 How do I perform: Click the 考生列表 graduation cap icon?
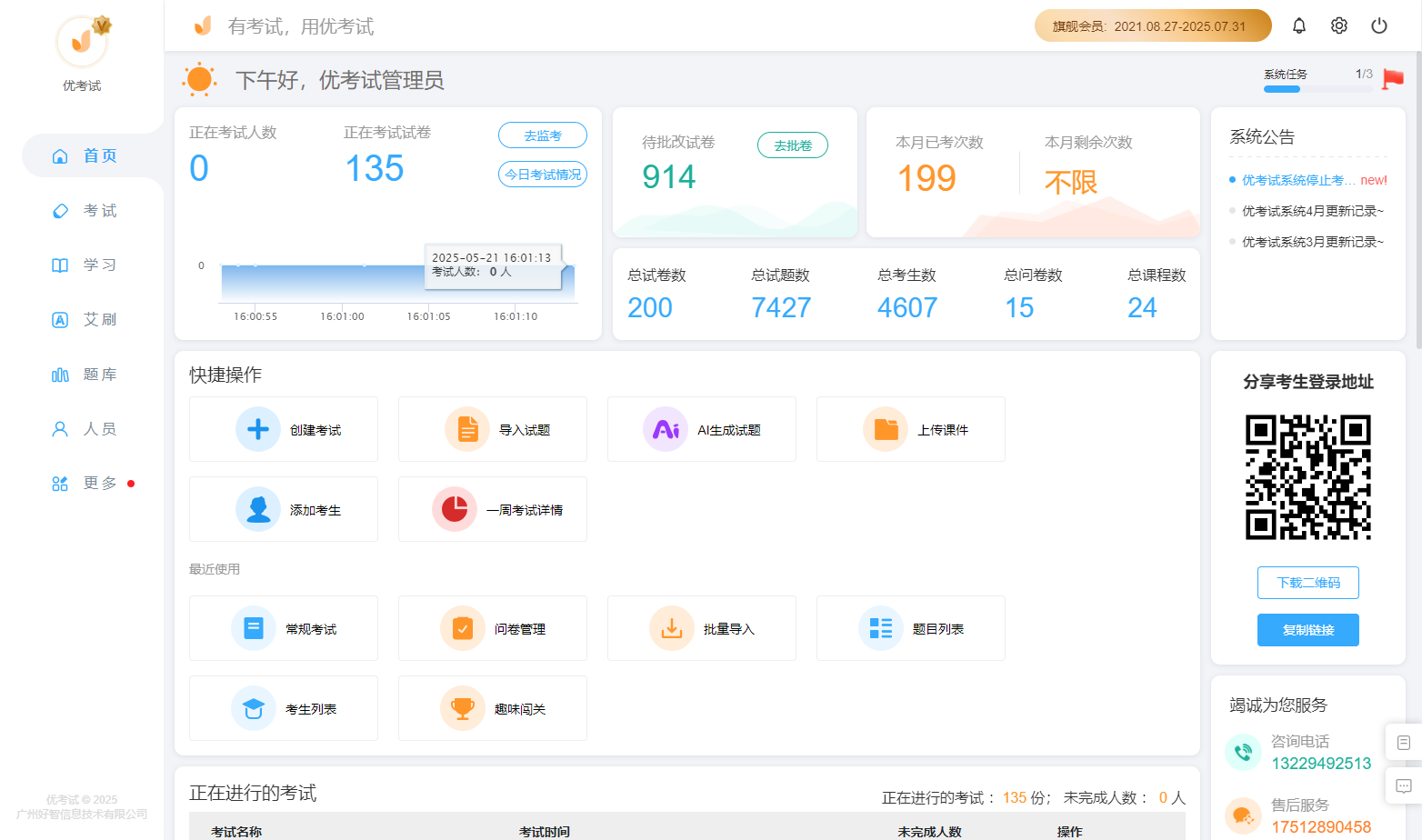point(254,708)
